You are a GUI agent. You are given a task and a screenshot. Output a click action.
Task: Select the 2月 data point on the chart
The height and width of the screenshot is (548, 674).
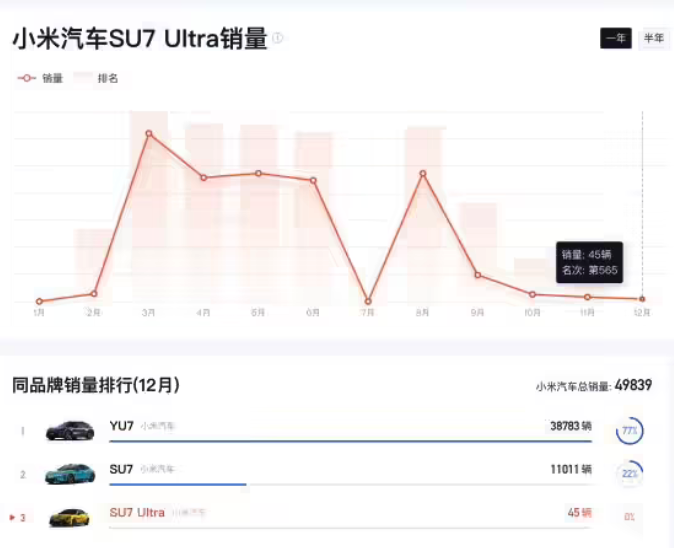(x=94, y=294)
